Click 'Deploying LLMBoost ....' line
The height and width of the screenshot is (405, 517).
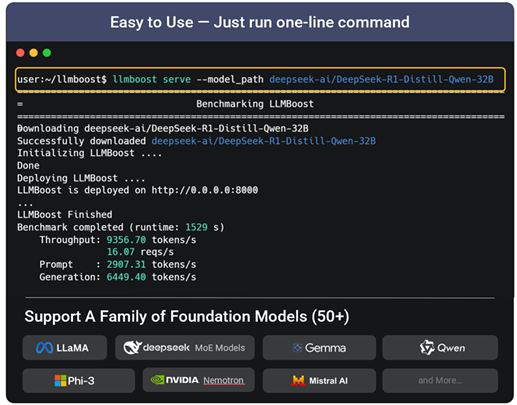coord(81,178)
